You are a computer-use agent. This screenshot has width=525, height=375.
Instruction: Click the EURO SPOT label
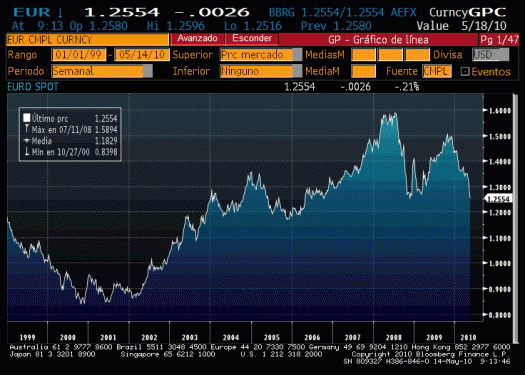pos(33,87)
